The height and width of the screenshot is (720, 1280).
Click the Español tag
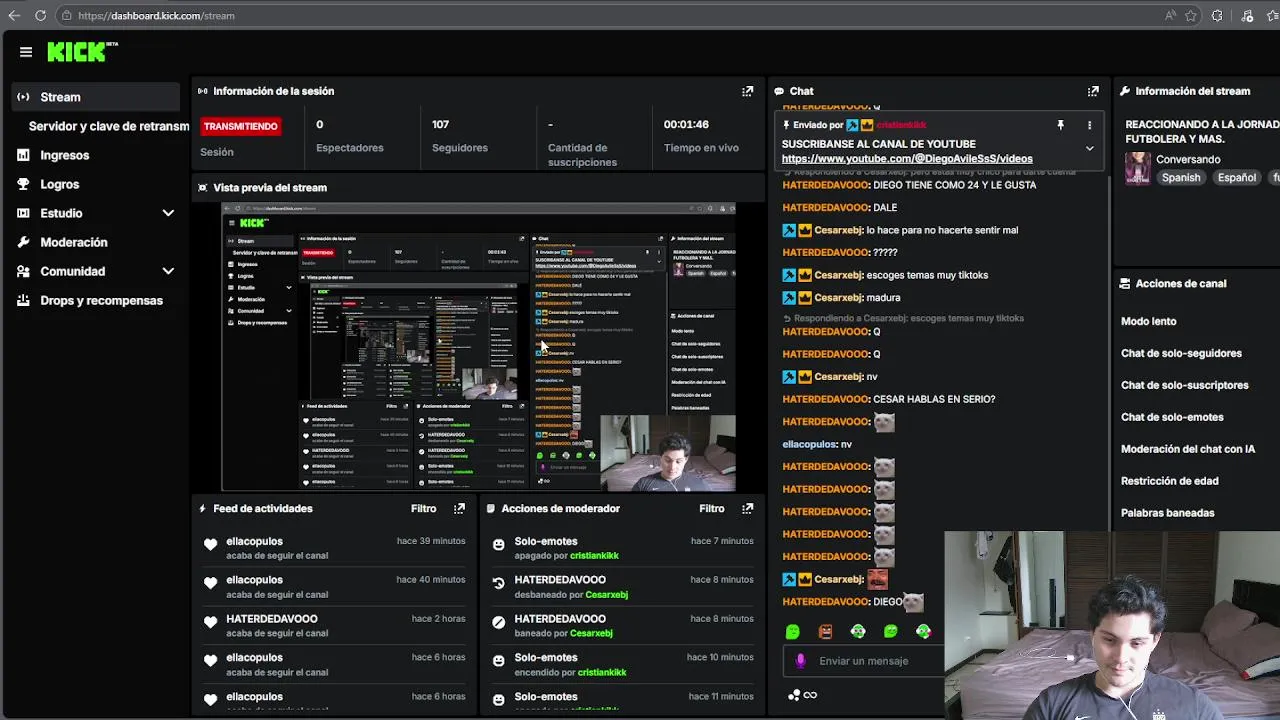click(1236, 177)
